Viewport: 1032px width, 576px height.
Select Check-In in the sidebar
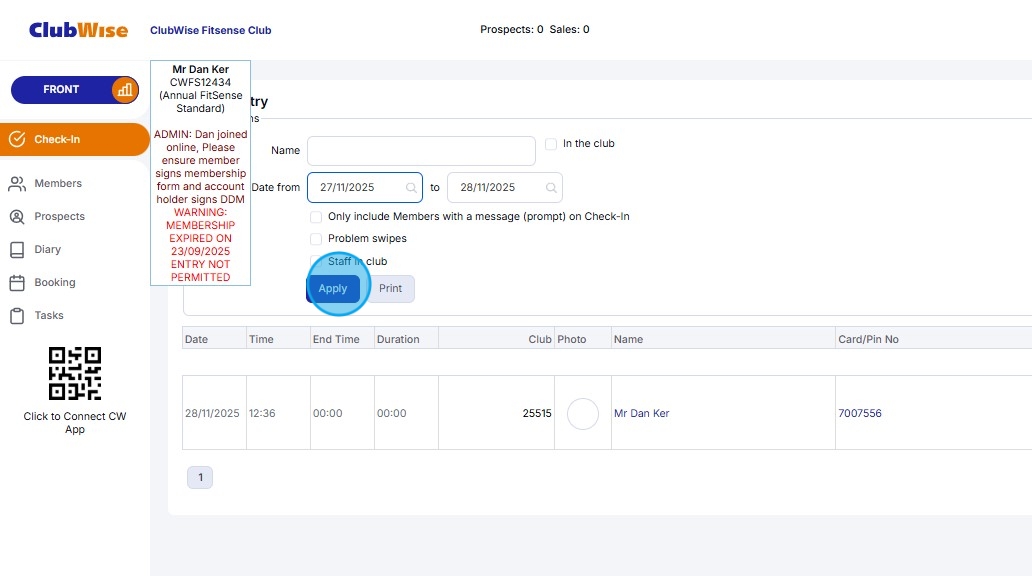(74, 140)
